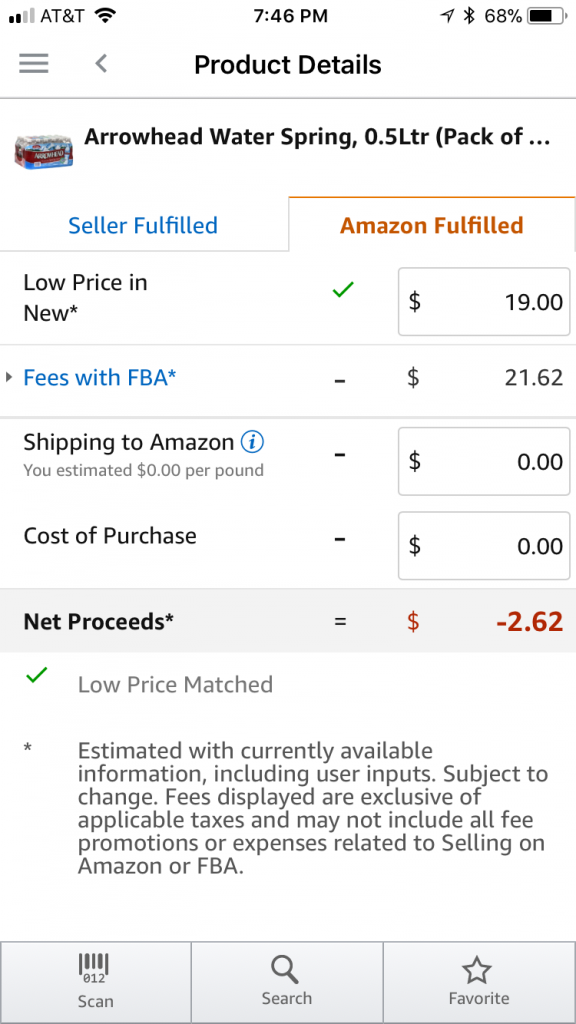Expand the Fees with FBA disclosure triangle
The width and height of the screenshot is (576, 1024).
[x=8, y=377]
